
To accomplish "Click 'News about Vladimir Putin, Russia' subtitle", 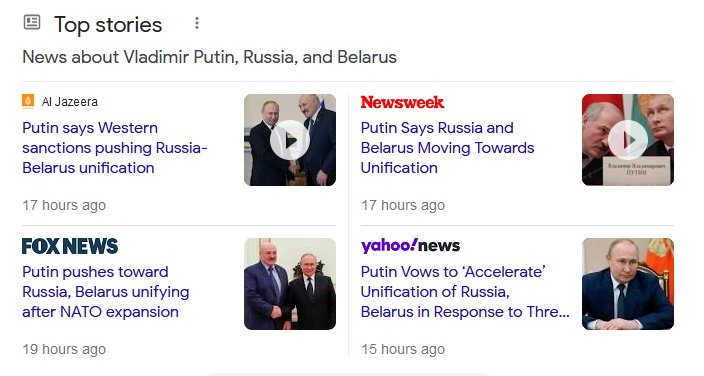I will click(x=209, y=58).
